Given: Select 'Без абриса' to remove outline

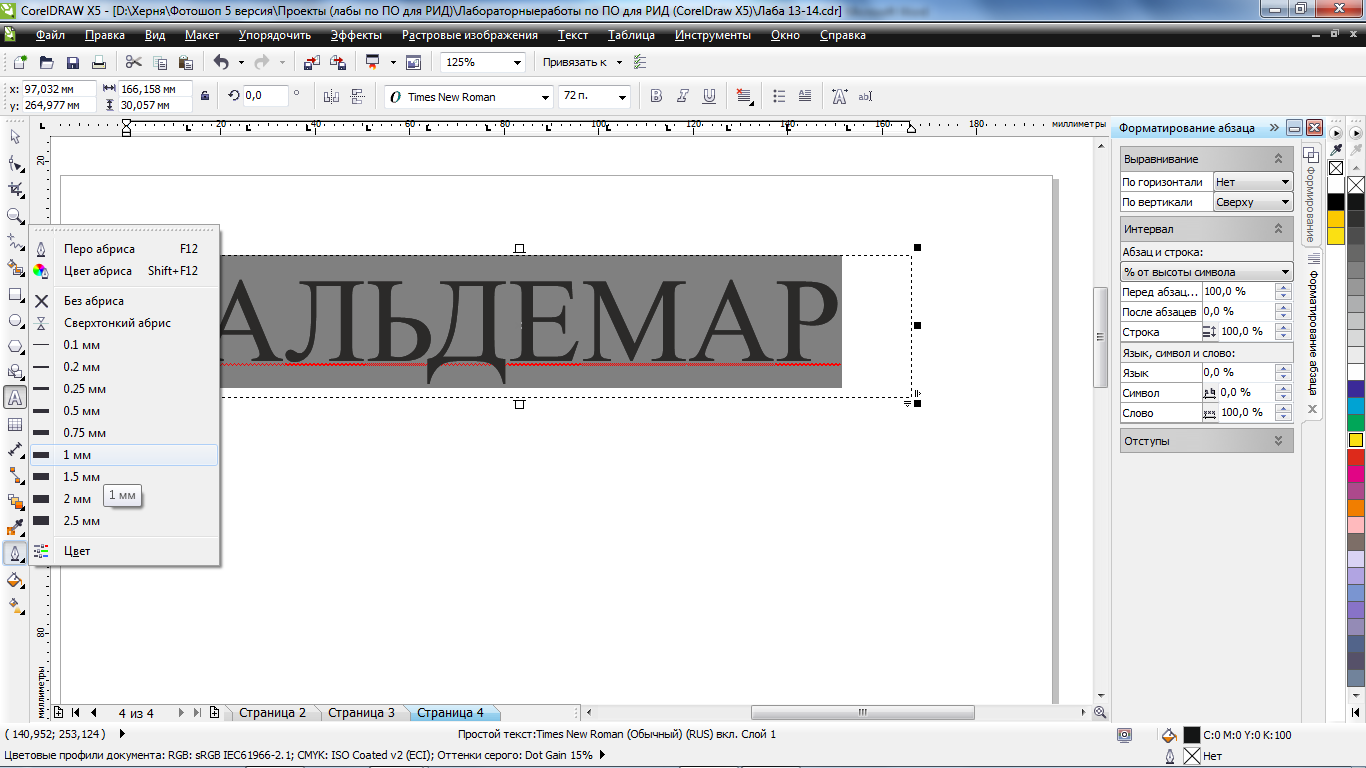Looking at the screenshot, I should pos(93,301).
